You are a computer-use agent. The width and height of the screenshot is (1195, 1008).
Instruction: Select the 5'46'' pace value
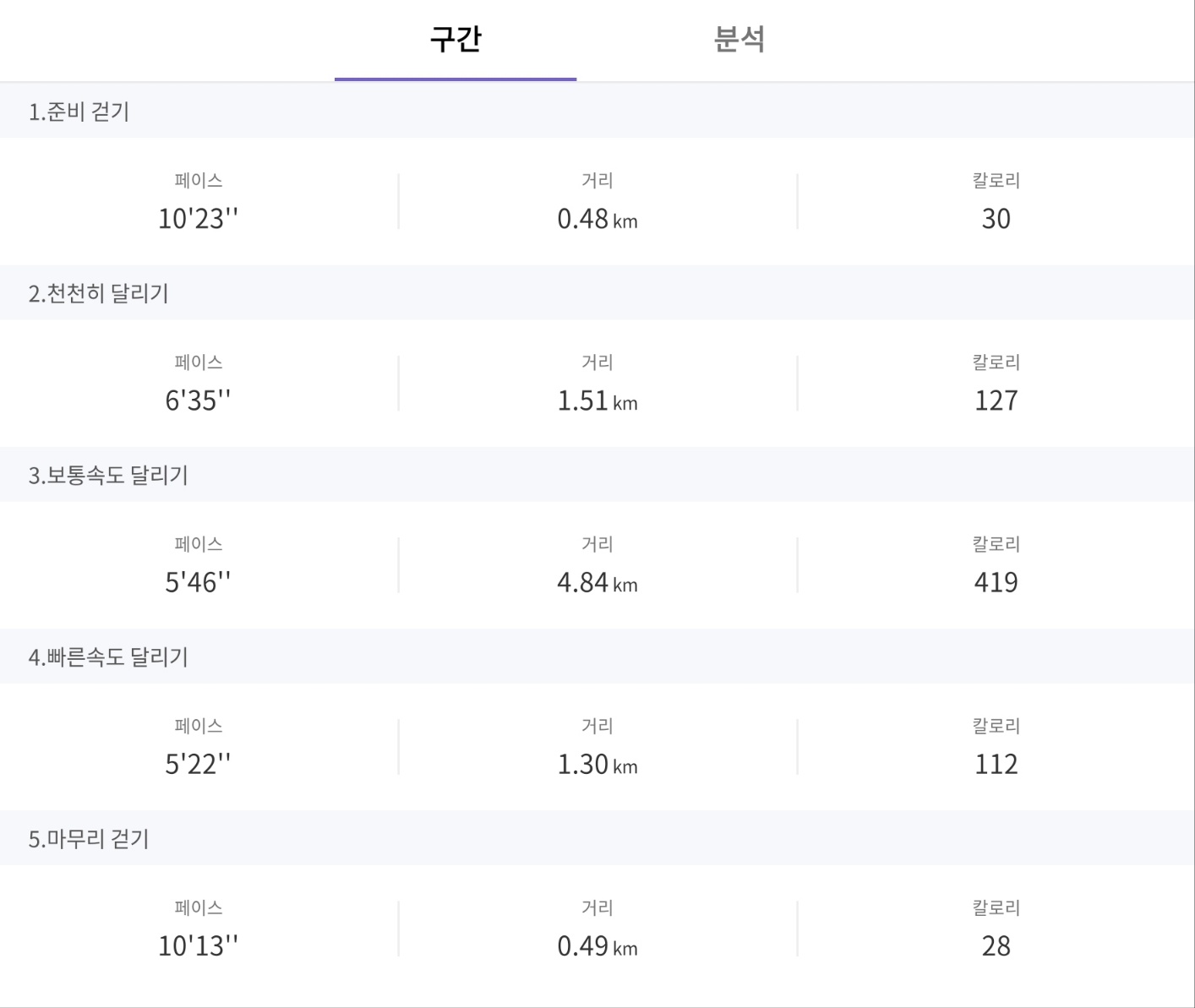click(x=198, y=582)
